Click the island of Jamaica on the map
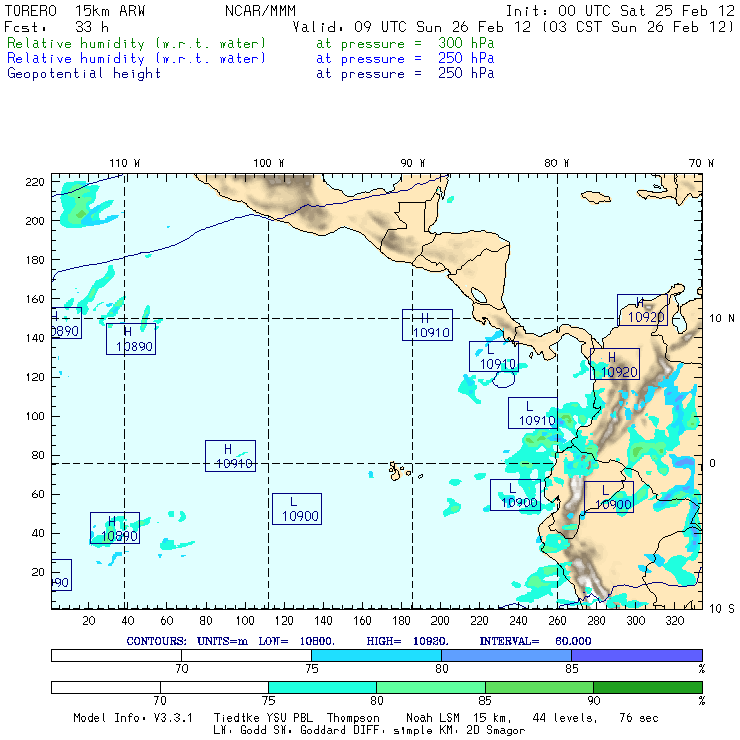Image resolution: width=740 pixels, height=740 pixels. (x=596, y=197)
